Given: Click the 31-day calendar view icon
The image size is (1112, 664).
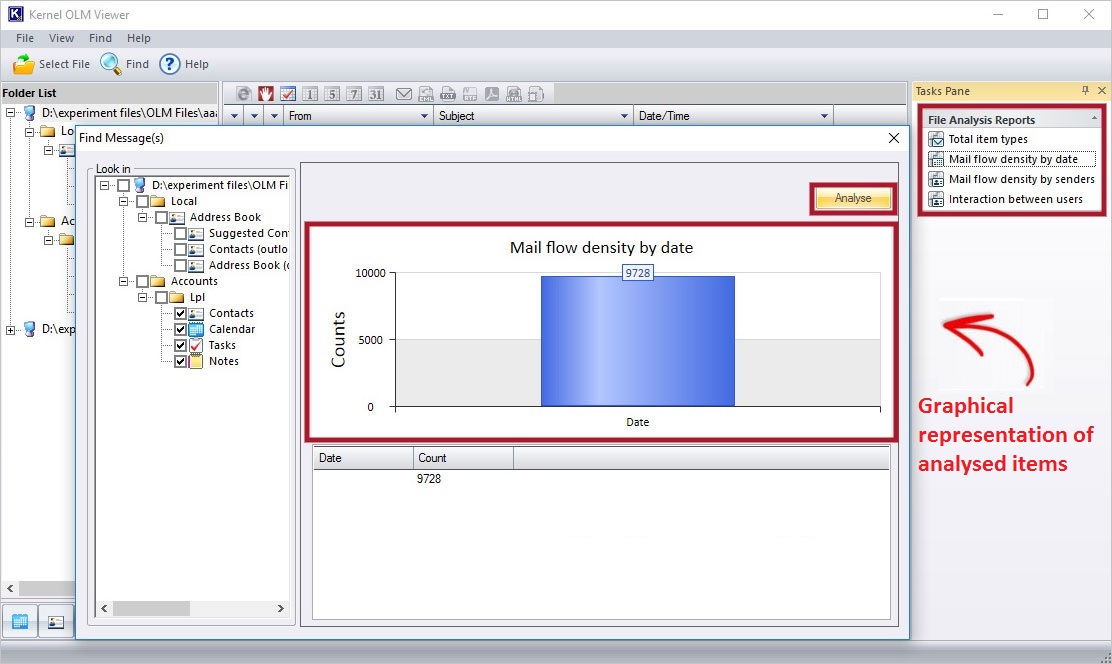Looking at the screenshot, I should [x=376, y=94].
